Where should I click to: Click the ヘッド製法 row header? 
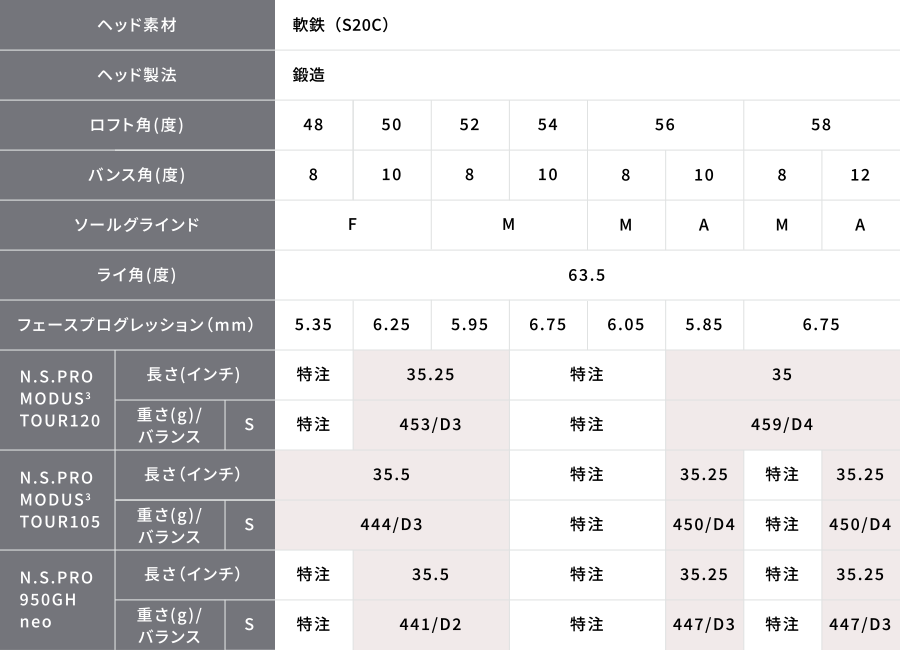[x=137, y=75]
